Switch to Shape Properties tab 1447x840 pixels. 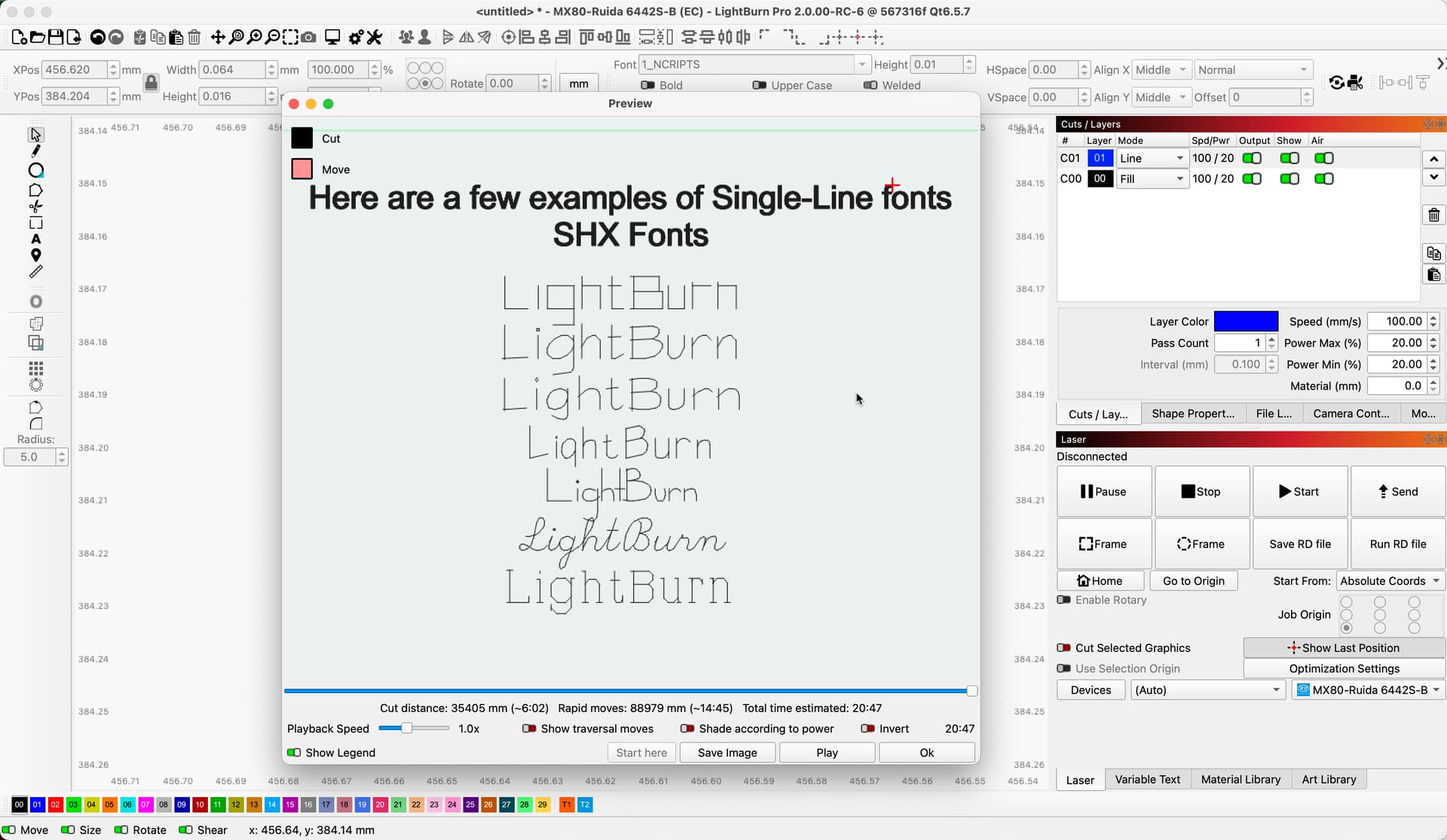[x=1193, y=414]
